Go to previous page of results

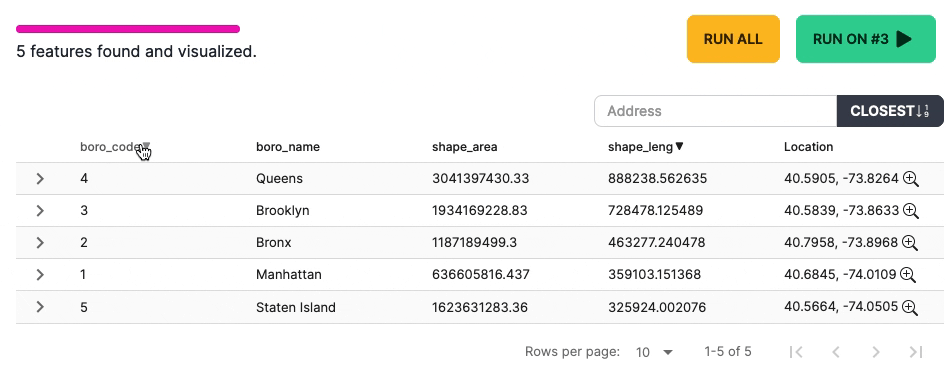pos(836,352)
